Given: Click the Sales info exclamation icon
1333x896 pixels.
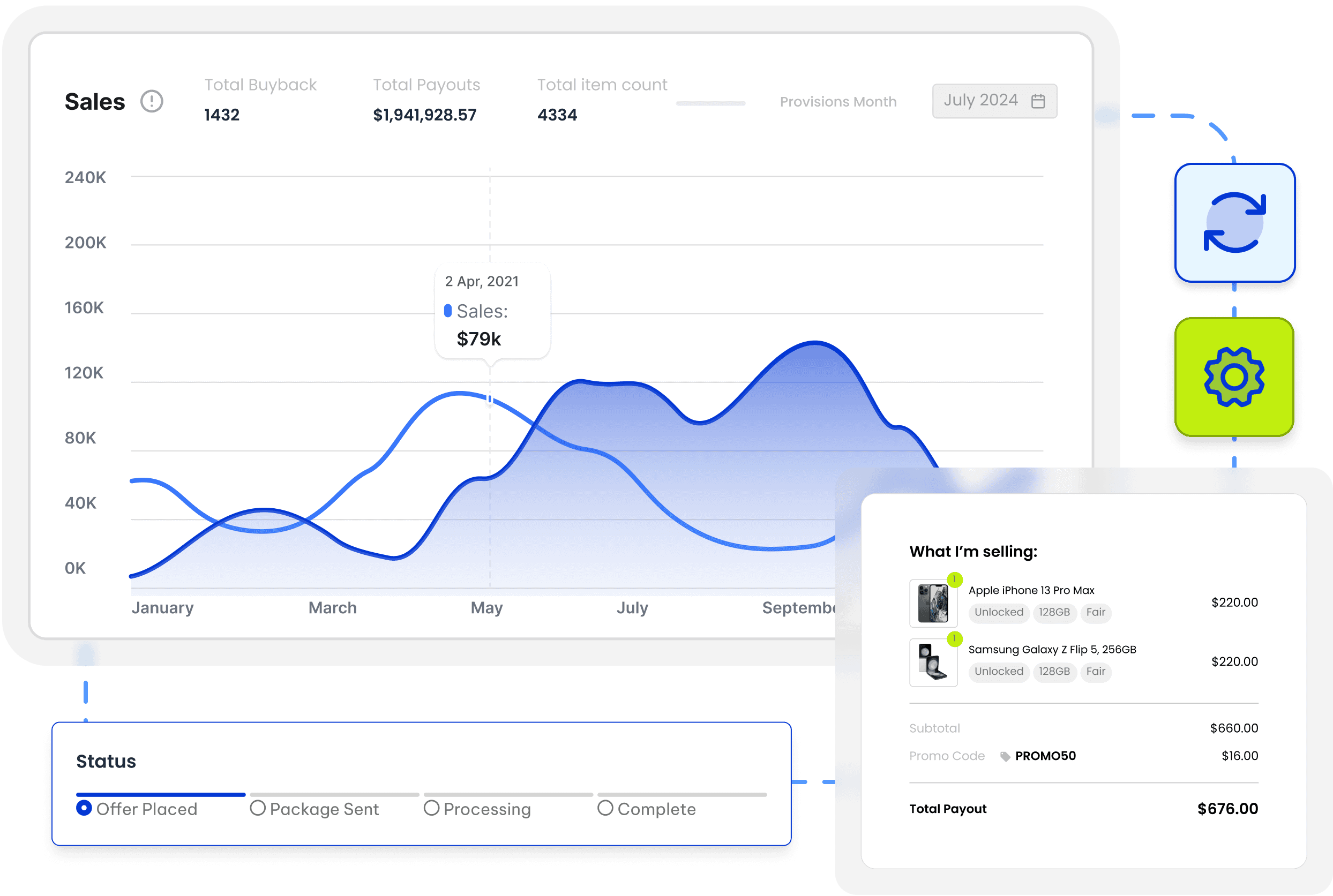Looking at the screenshot, I should click(152, 102).
